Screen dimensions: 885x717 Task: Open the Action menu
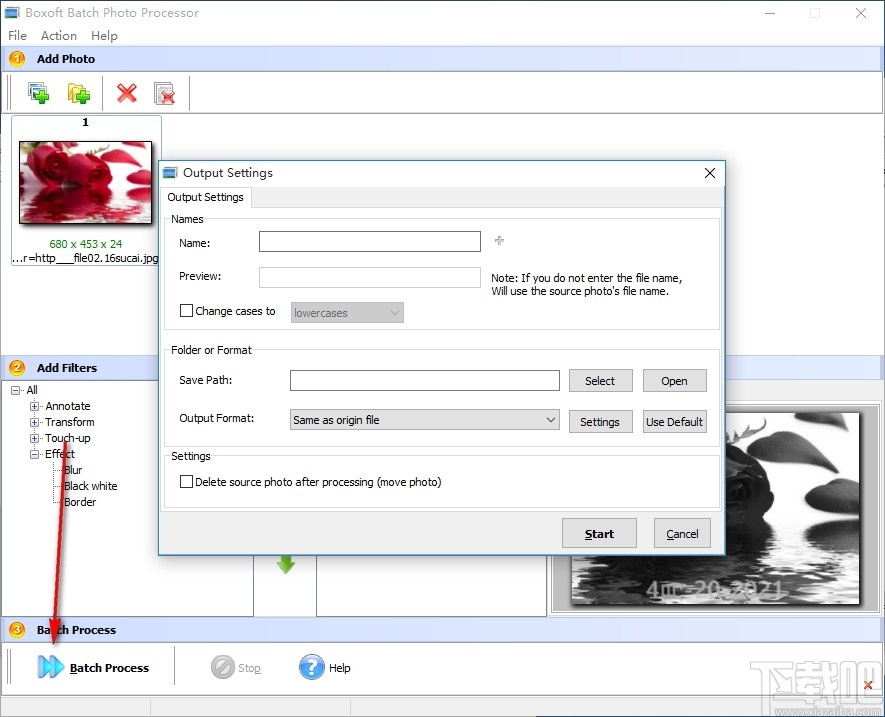coord(58,35)
